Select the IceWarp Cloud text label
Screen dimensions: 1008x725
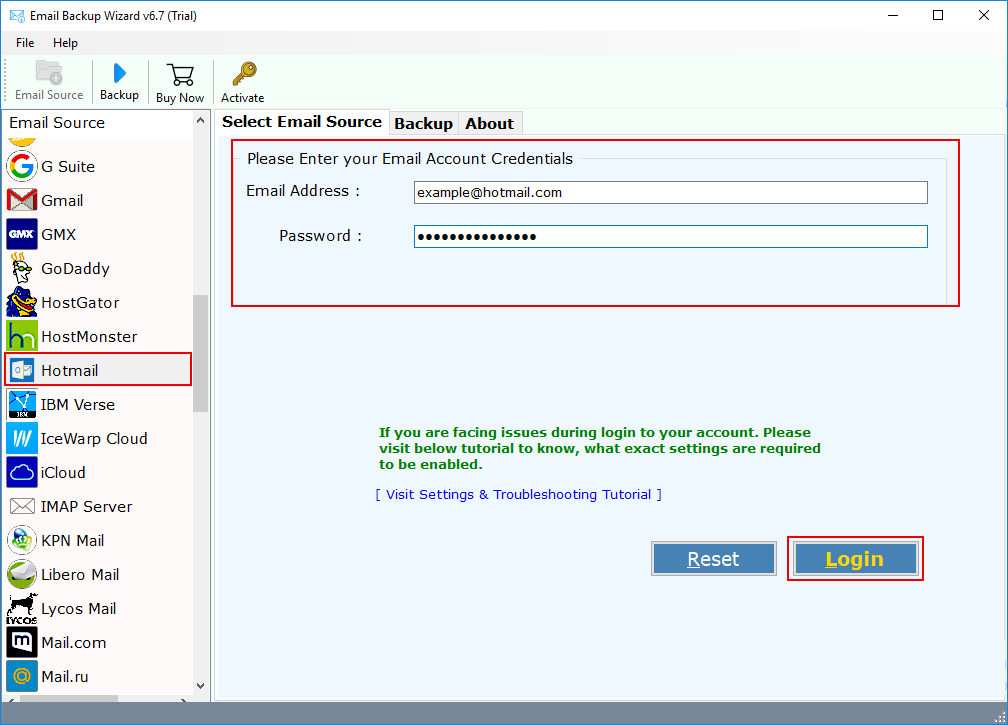pos(94,438)
